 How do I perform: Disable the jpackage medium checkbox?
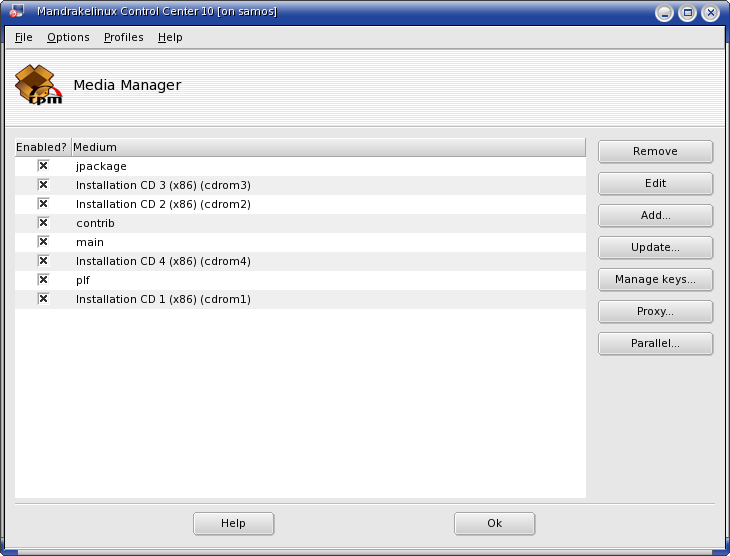click(x=43, y=166)
